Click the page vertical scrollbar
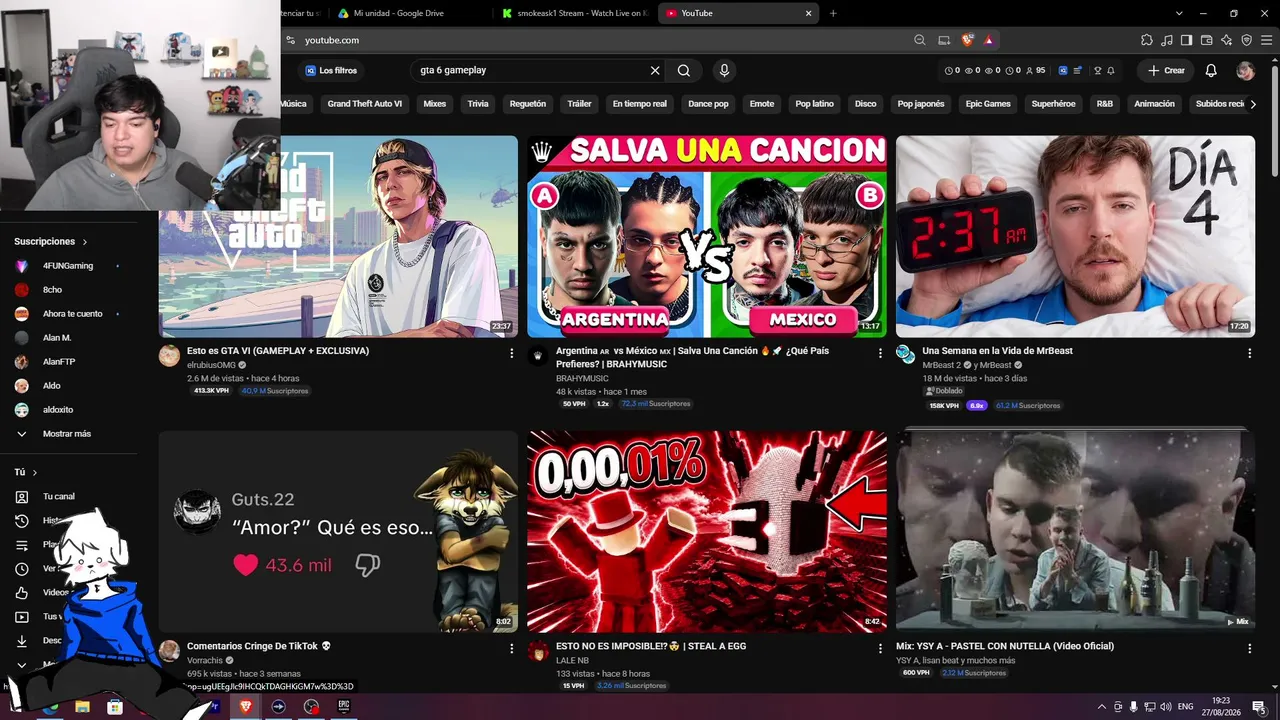Viewport: 1280px width, 720px height. coord(1274,120)
